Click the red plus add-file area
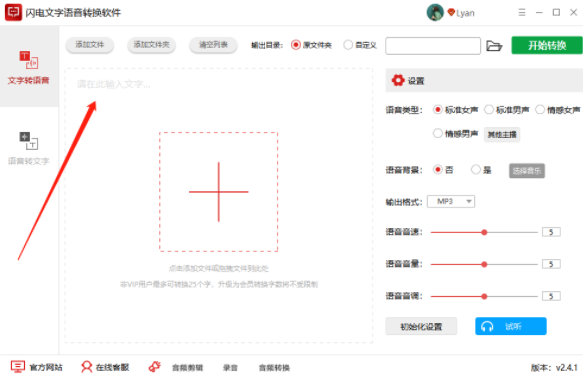This screenshot has height=378, width=583. 219,192
